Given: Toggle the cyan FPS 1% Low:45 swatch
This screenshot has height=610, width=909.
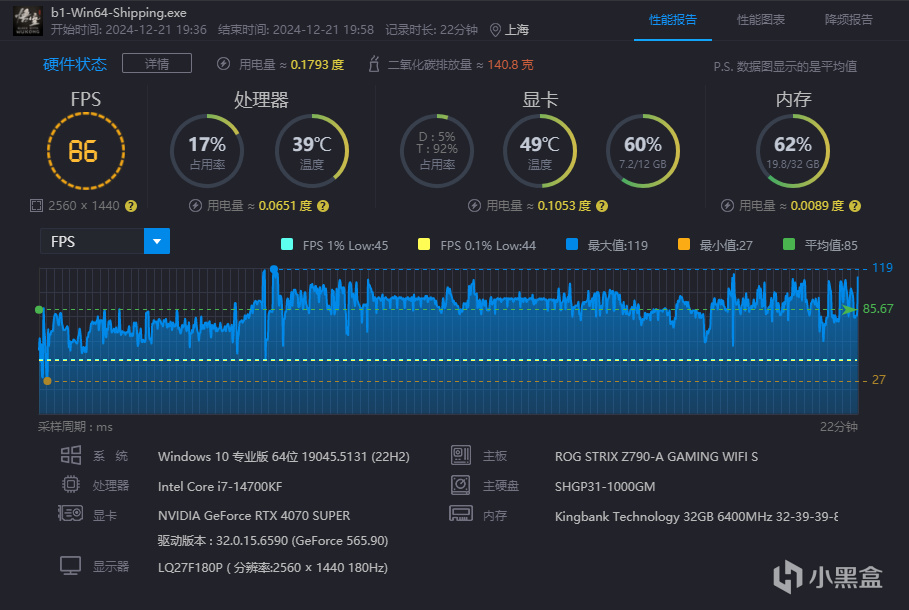Looking at the screenshot, I should pos(286,244).
